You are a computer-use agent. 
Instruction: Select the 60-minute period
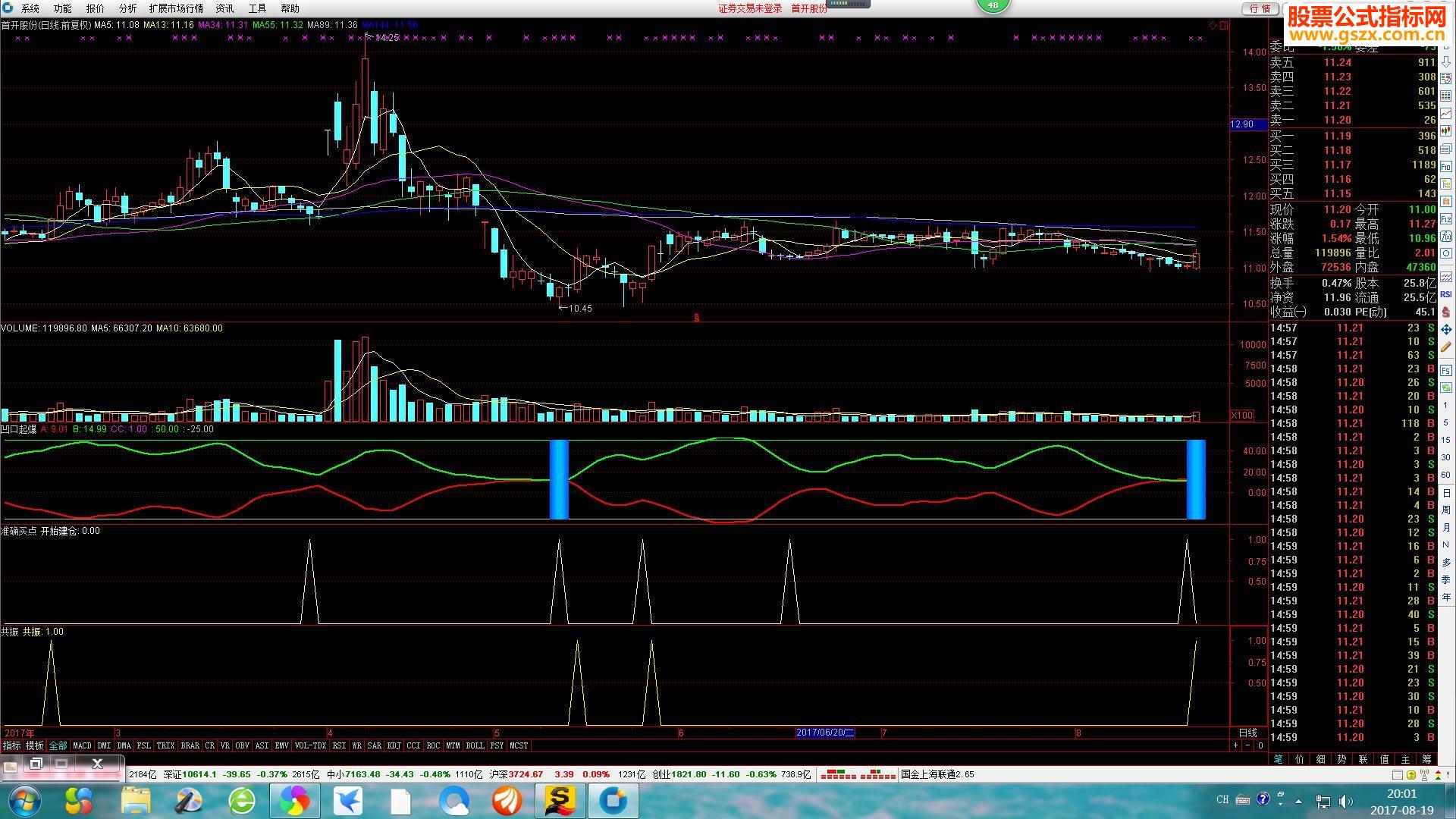click(1446, 475)
